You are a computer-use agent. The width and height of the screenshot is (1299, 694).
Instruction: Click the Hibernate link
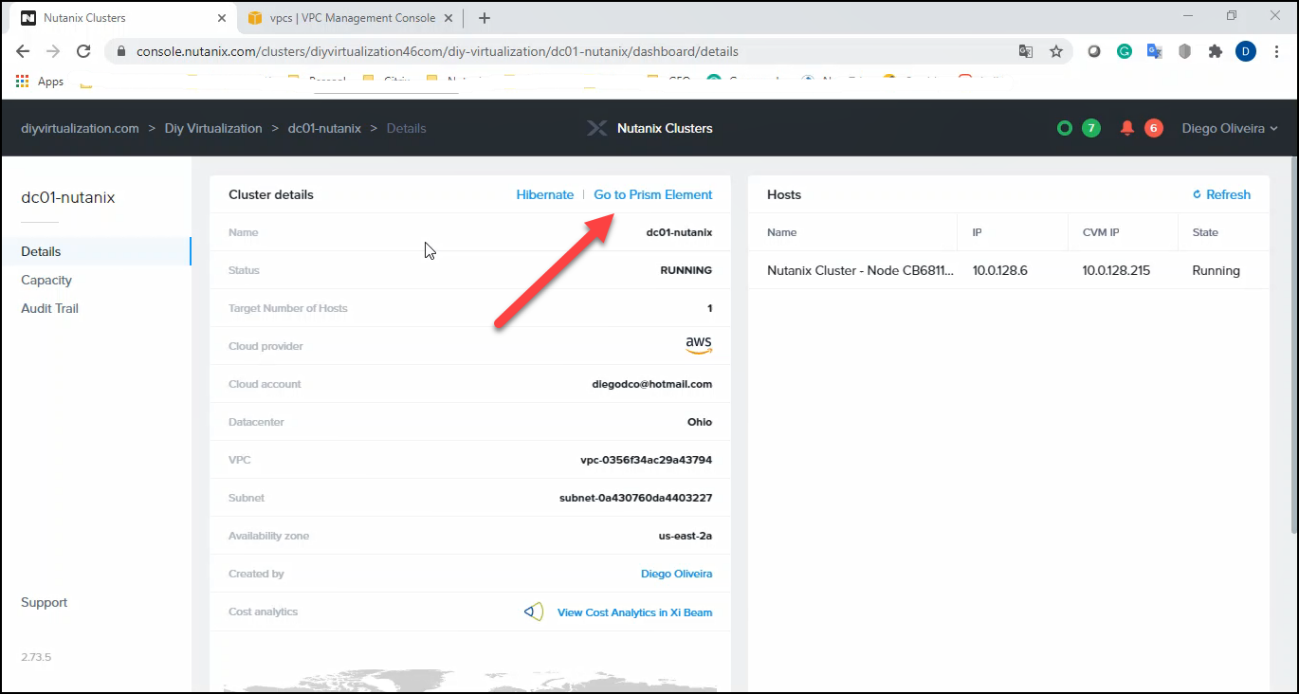(545, 195)
